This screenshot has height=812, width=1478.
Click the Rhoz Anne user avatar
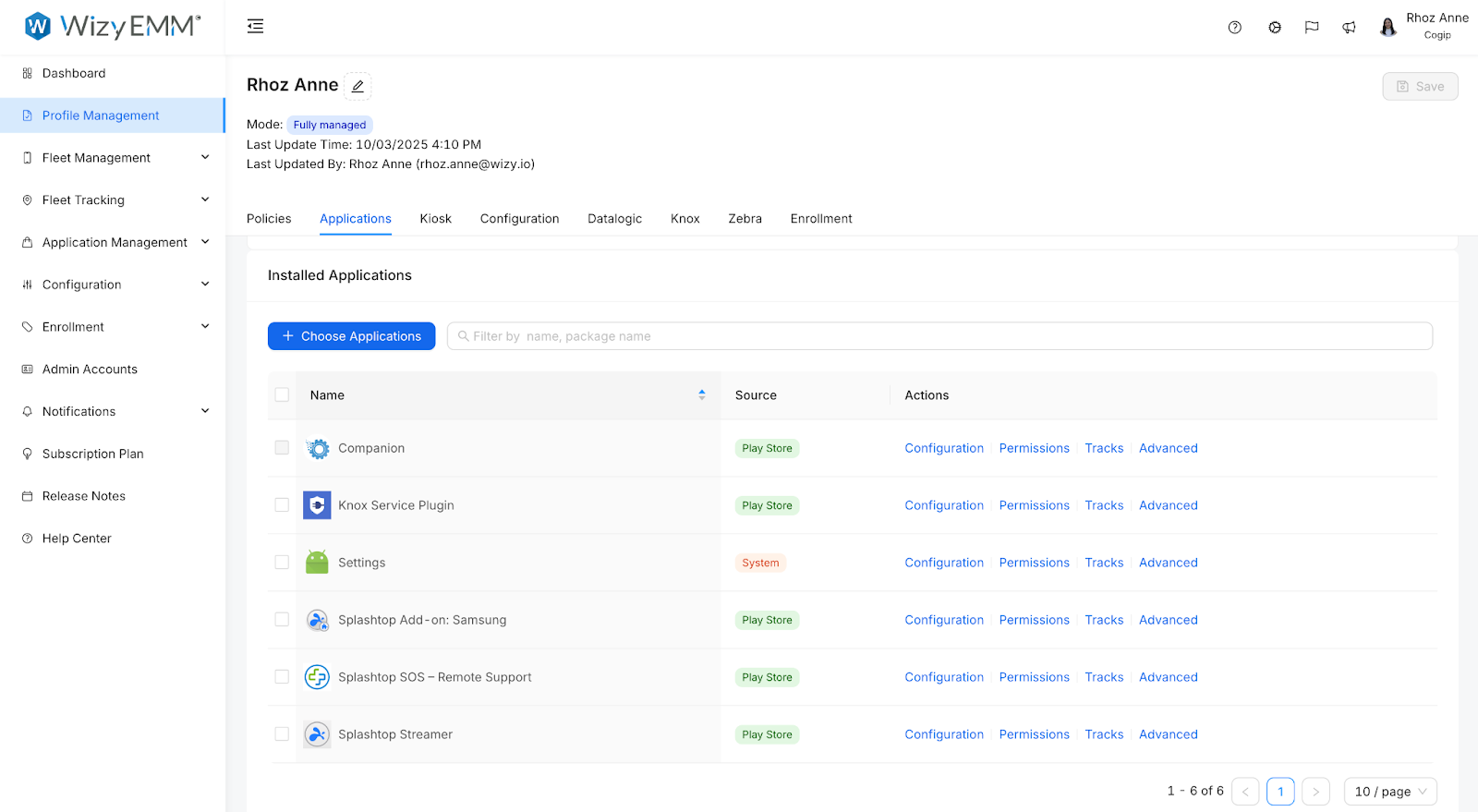pyautogui.click(x=1387, y=27)
